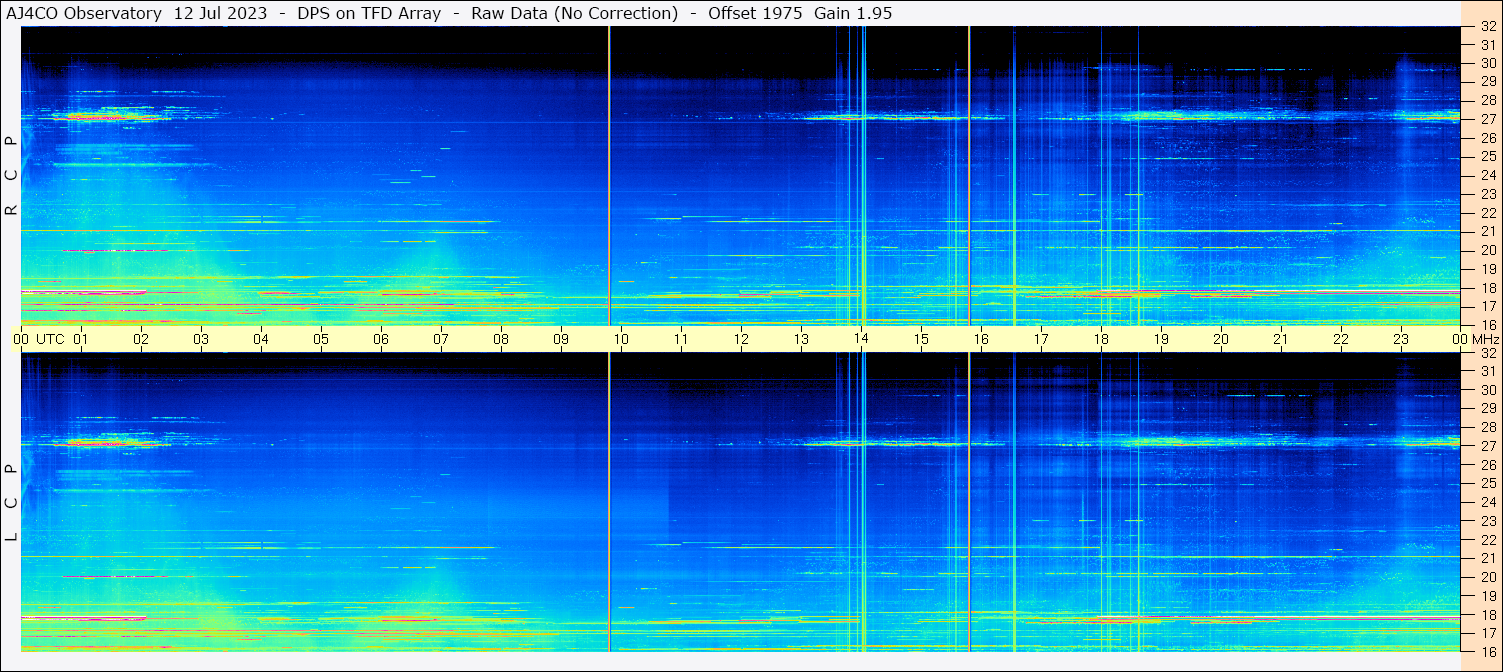Select hour 19 on the time axis
Image resolution: width=1503 pixels, height=672 pixels.
click(x=1161, y=339)
